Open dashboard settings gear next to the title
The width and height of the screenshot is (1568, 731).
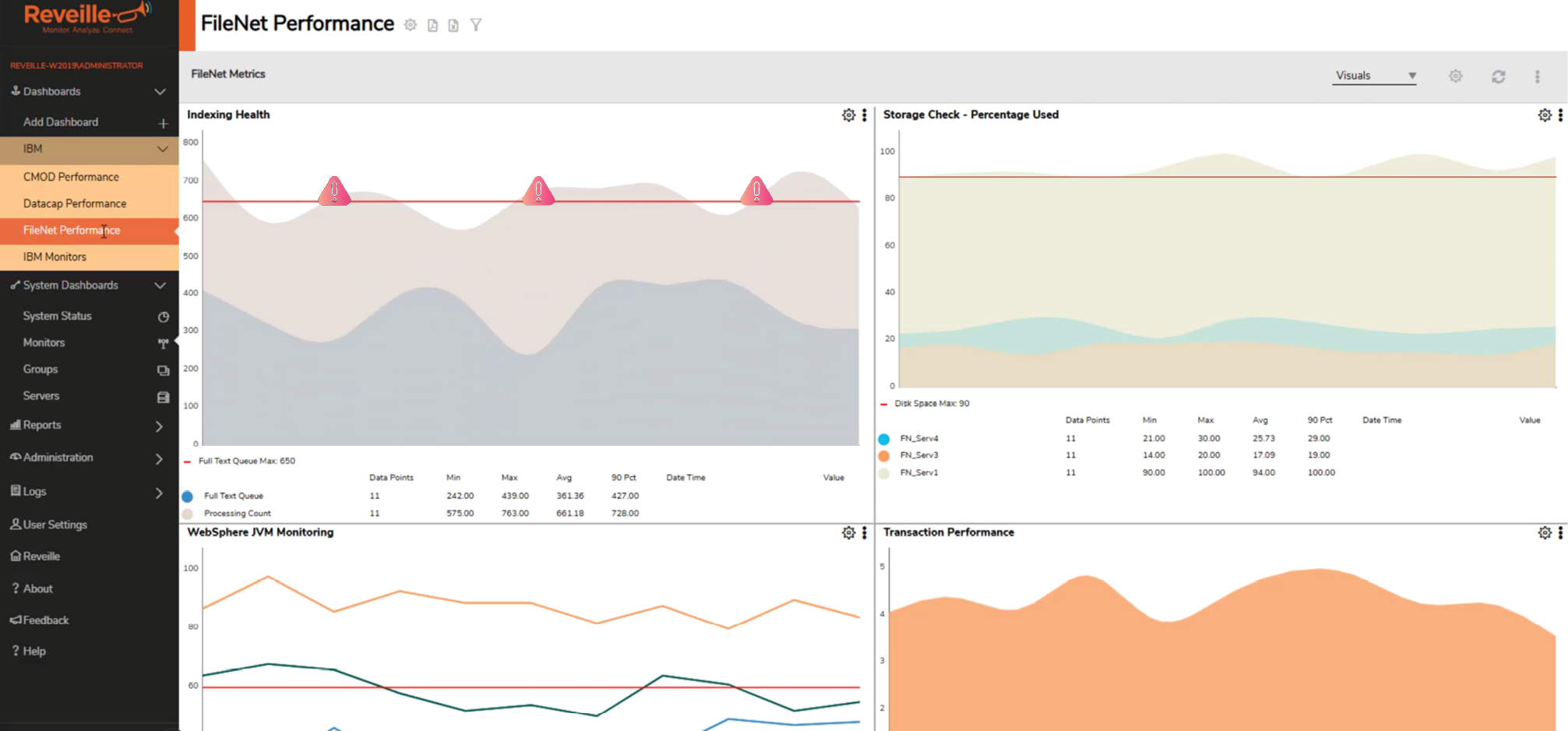[x=410, y=25]
